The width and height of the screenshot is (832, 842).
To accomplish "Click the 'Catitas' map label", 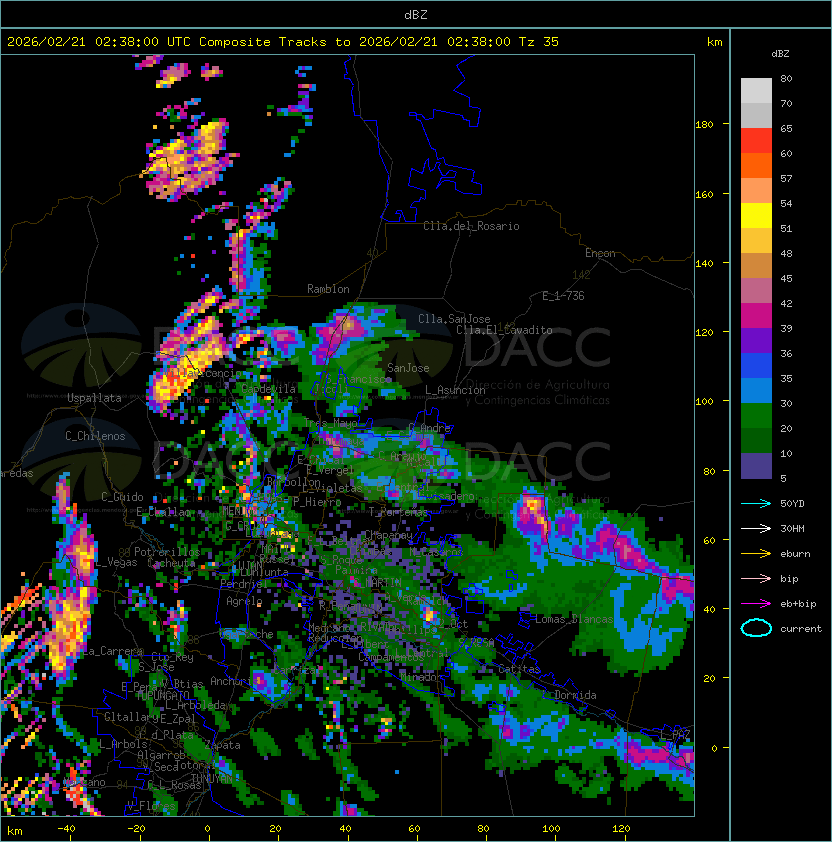I will (x=519, y=669).
